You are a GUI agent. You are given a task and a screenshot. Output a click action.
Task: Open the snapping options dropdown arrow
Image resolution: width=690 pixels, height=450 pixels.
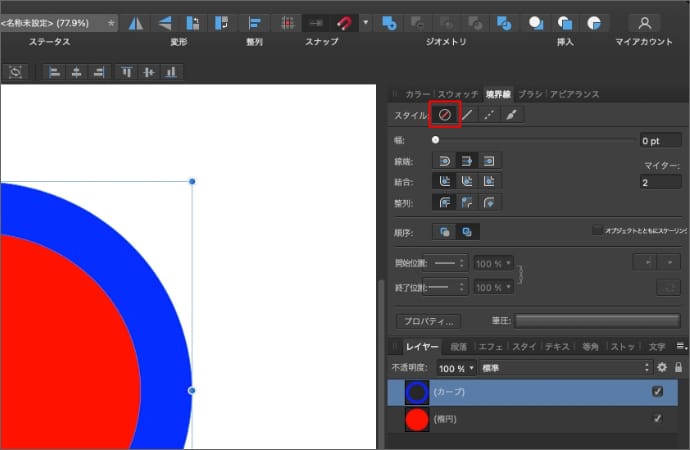pyautogui.click(x=366, y=22)
